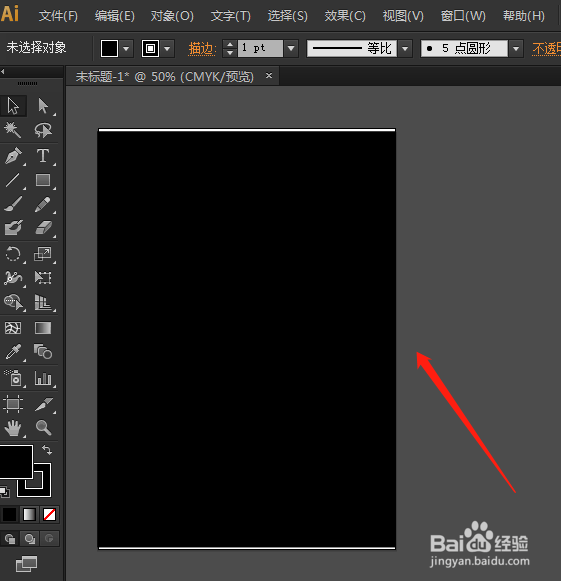561x581 pixels.
Task: Click the 描边 stroke panel link
Action: point(202,49)
